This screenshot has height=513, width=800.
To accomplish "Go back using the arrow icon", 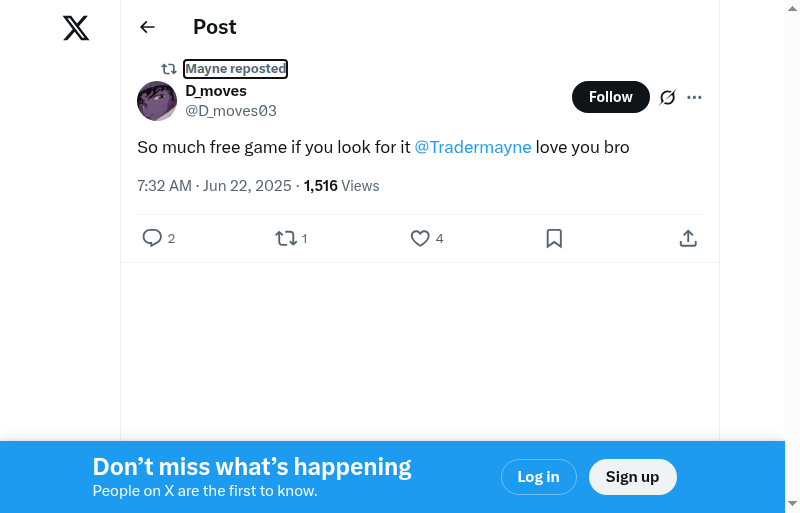I will (x=148, y=27).
